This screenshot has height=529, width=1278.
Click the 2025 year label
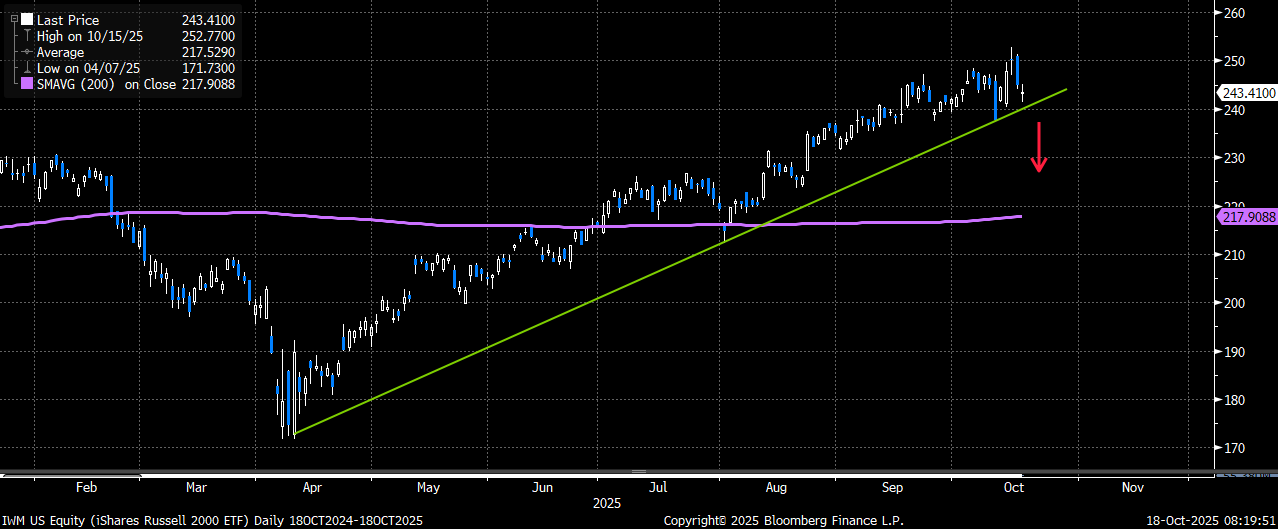(x=607, y=502)
